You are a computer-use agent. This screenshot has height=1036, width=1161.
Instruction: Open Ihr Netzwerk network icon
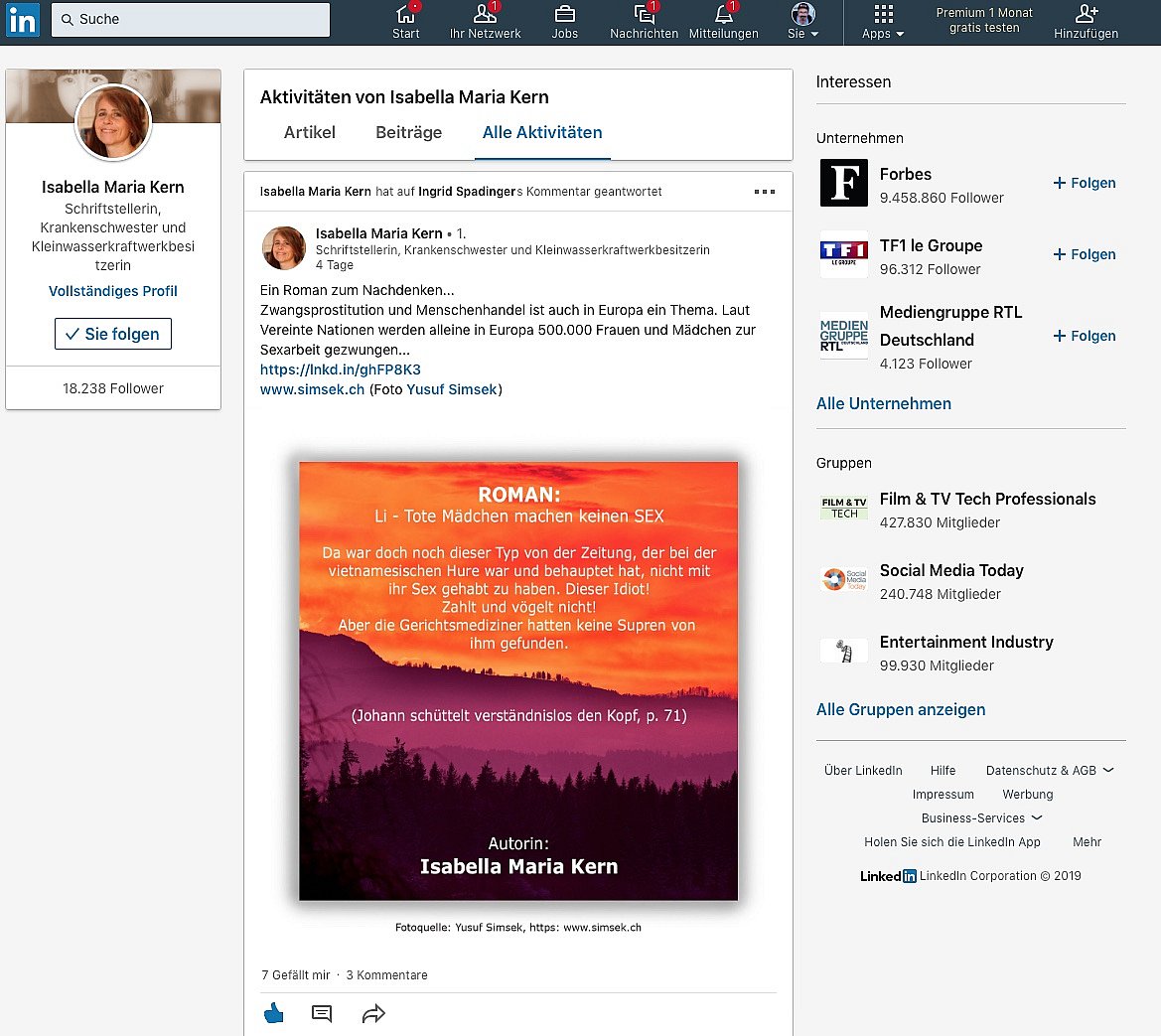[x=485, y=15]
